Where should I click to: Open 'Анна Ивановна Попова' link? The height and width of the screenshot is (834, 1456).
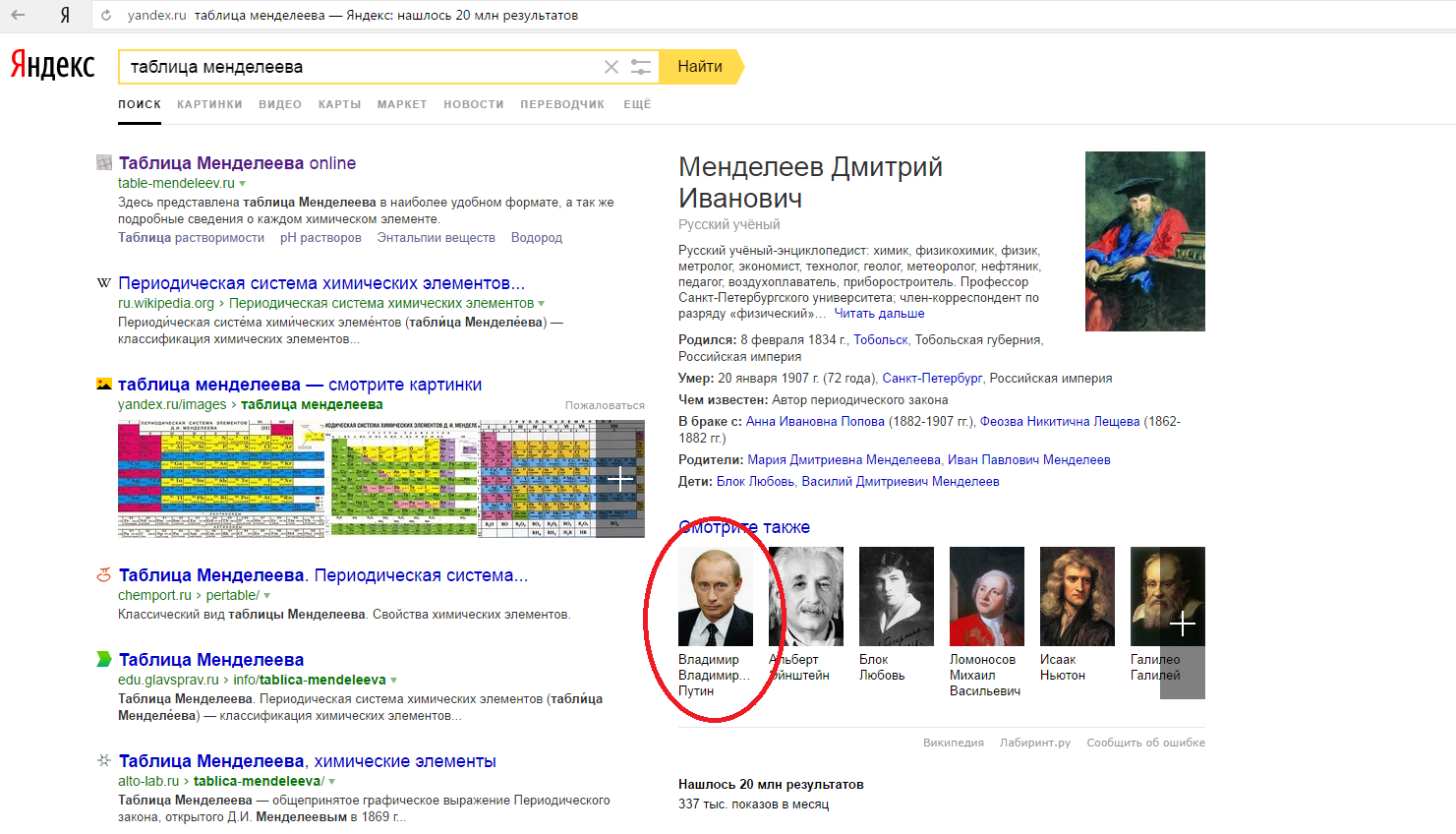click(x=815, y=422)
